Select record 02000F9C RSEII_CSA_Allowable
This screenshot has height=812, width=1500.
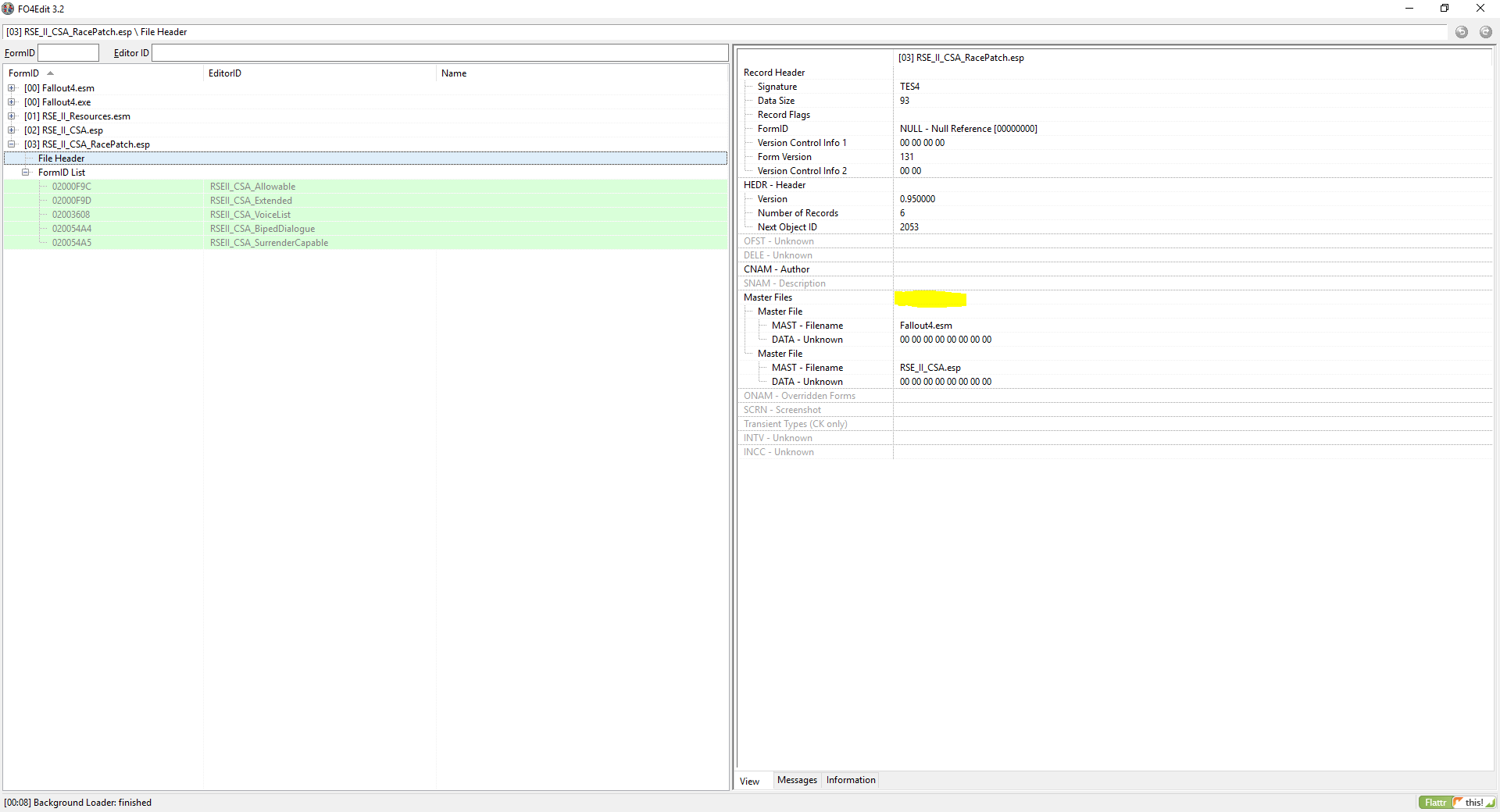[366, 187]
